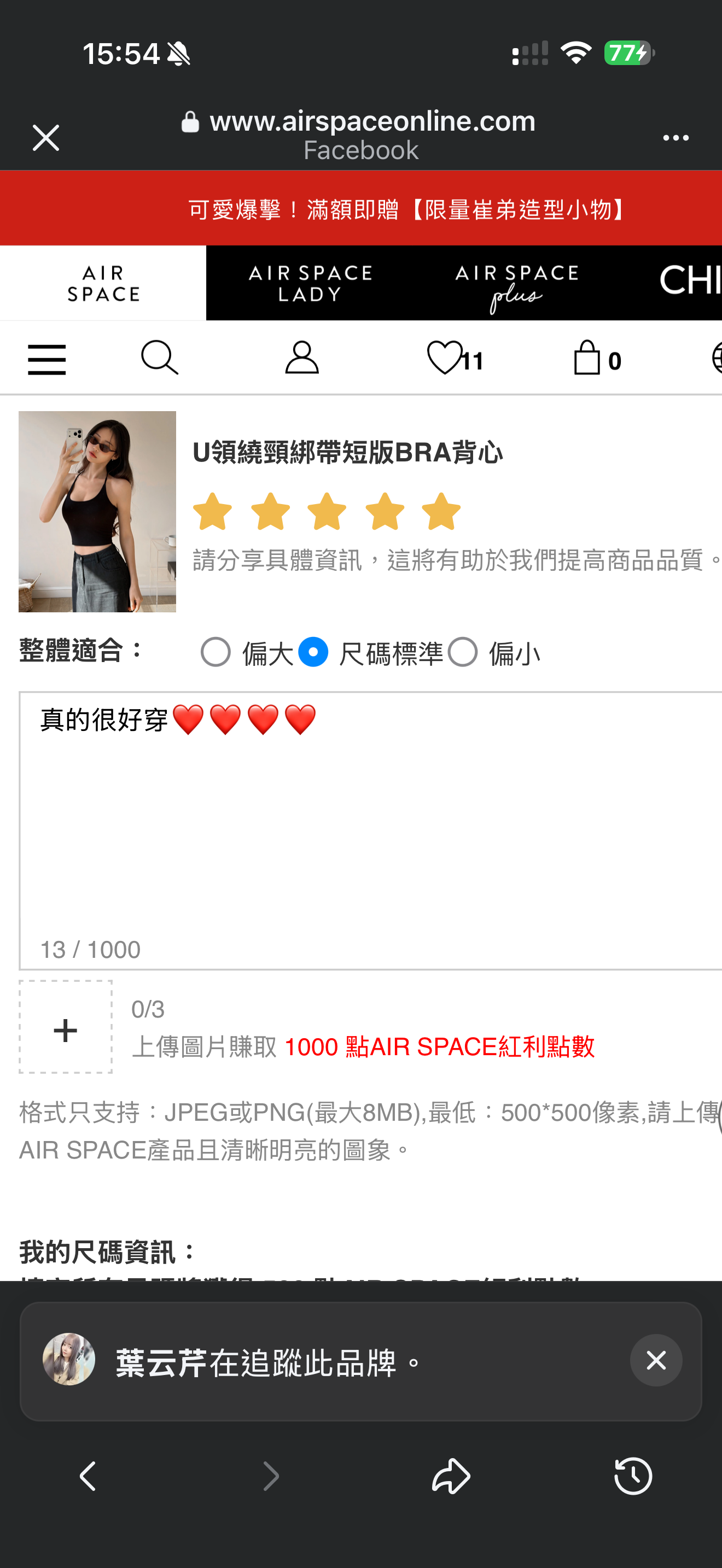Open the shopping bag cart icon
722x1568 pixels.
pyautogui.click(x=597, y=358)
